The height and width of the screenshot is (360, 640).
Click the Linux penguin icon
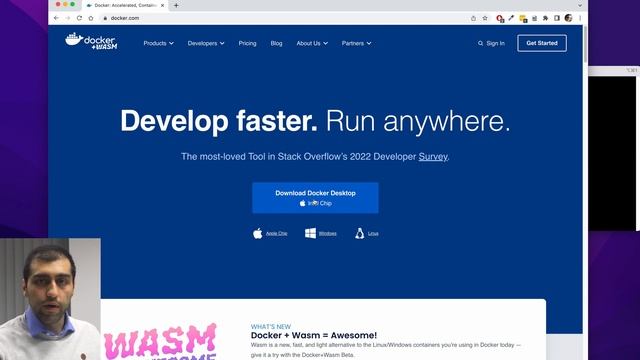tap(360, 233)
